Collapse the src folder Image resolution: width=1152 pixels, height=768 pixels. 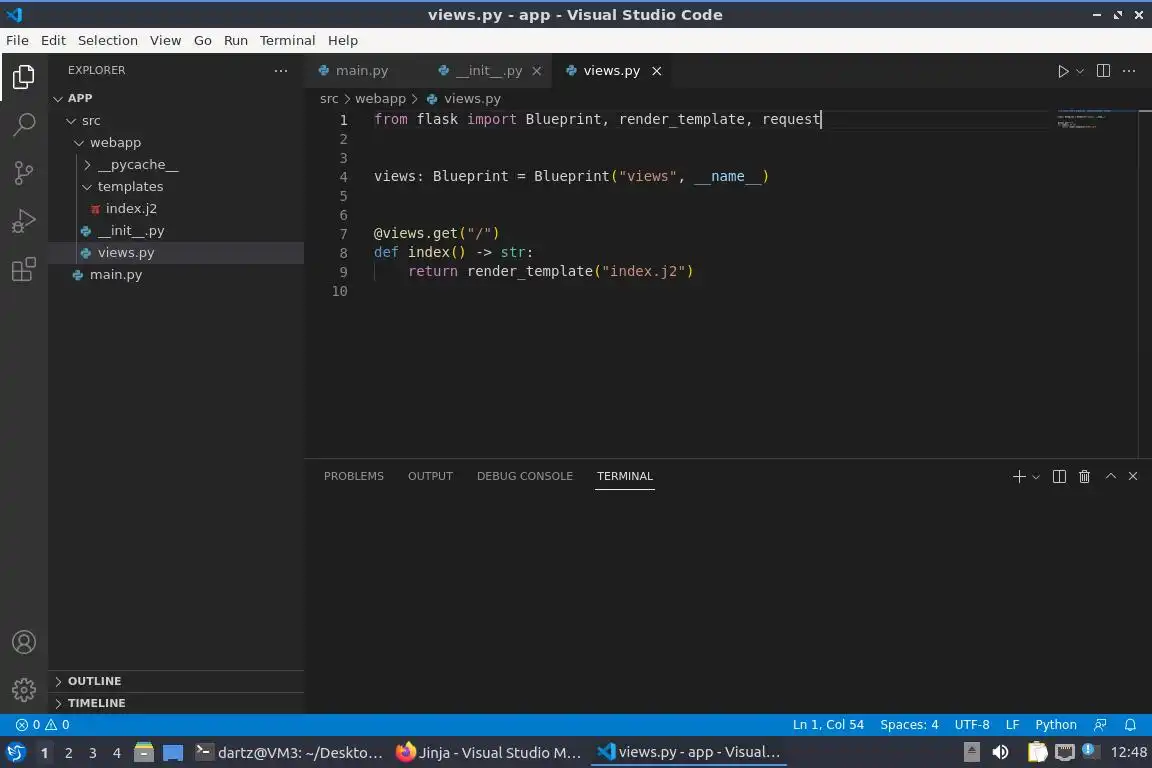click(176, 121)
